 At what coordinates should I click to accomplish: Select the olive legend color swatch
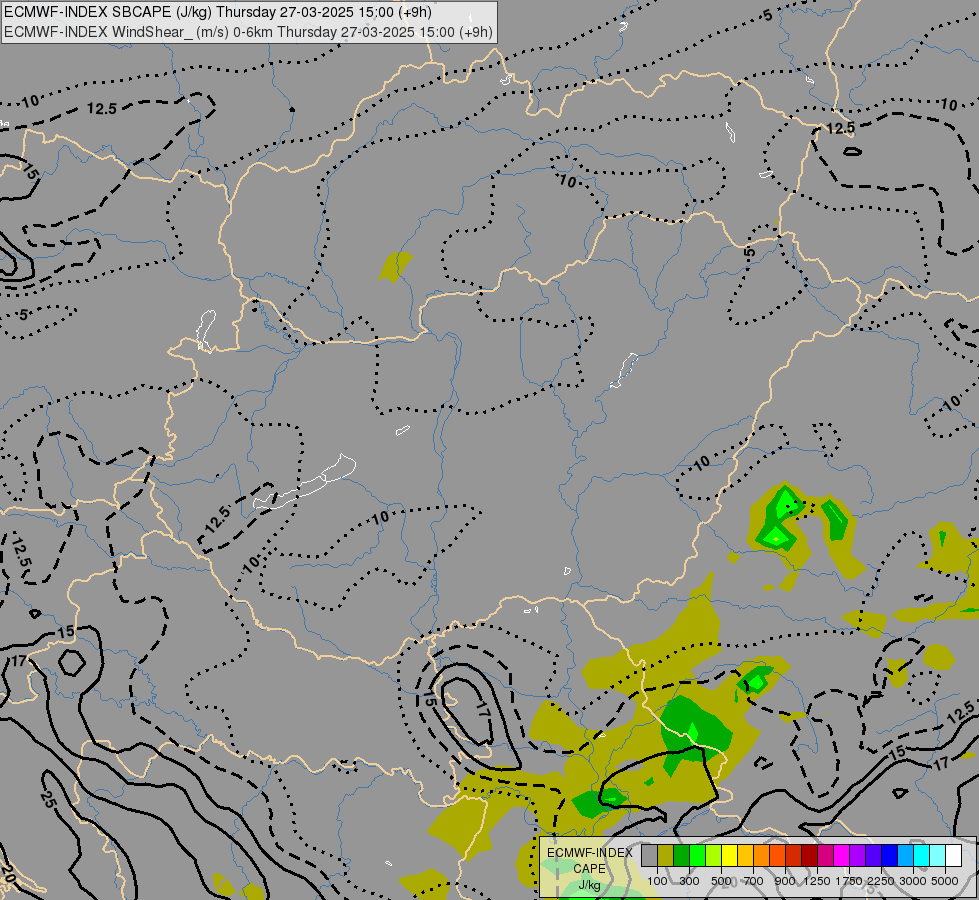[x=666, y=856]
